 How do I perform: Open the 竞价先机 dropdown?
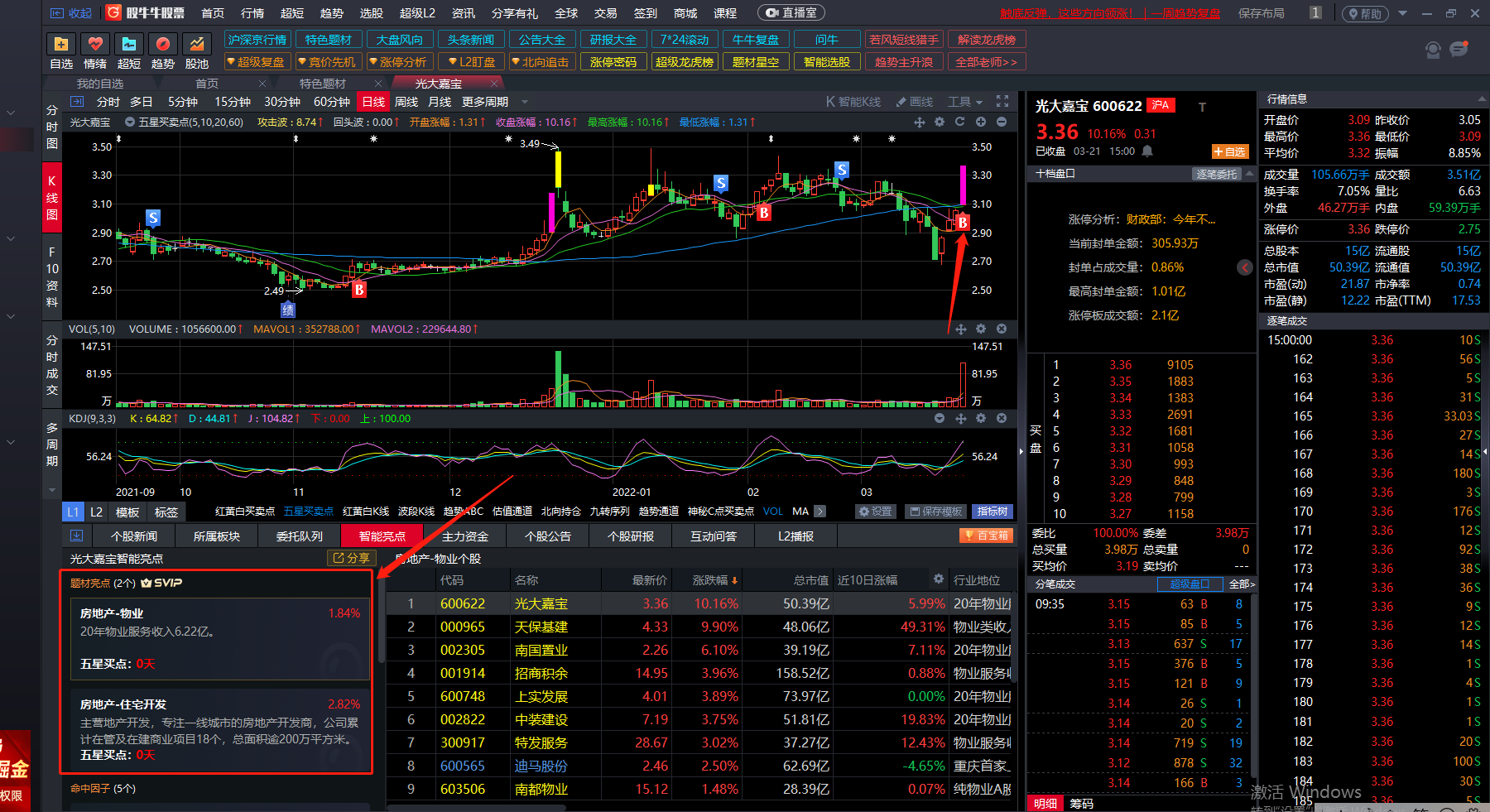pyautogui.click(x=328, y=62)
